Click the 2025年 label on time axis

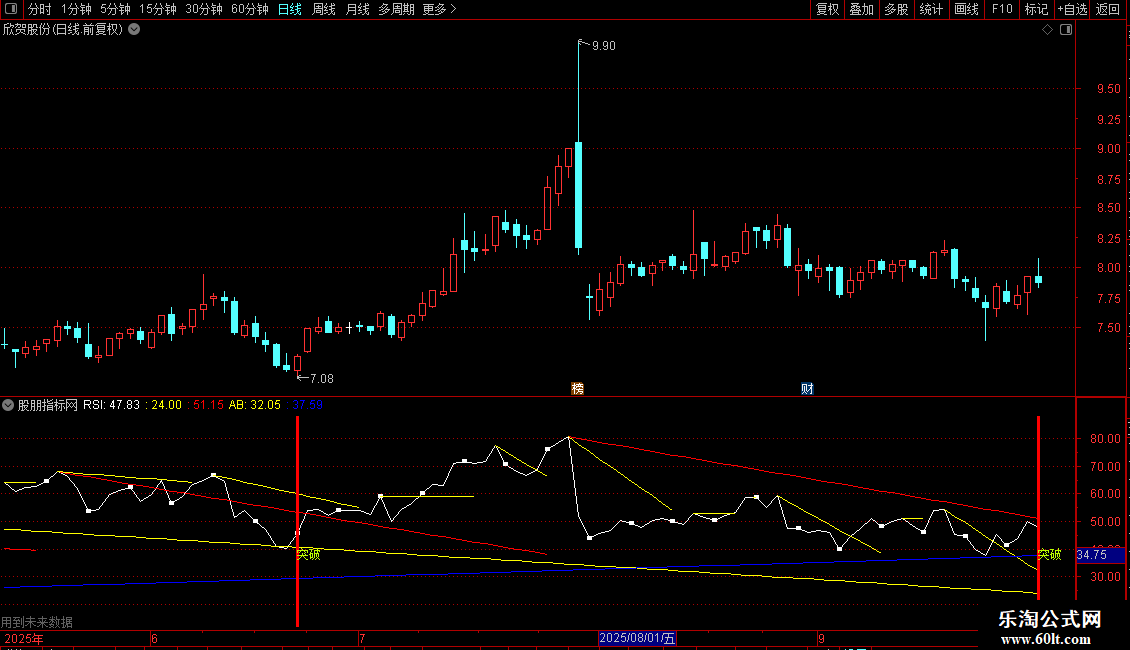pos(24,638)
